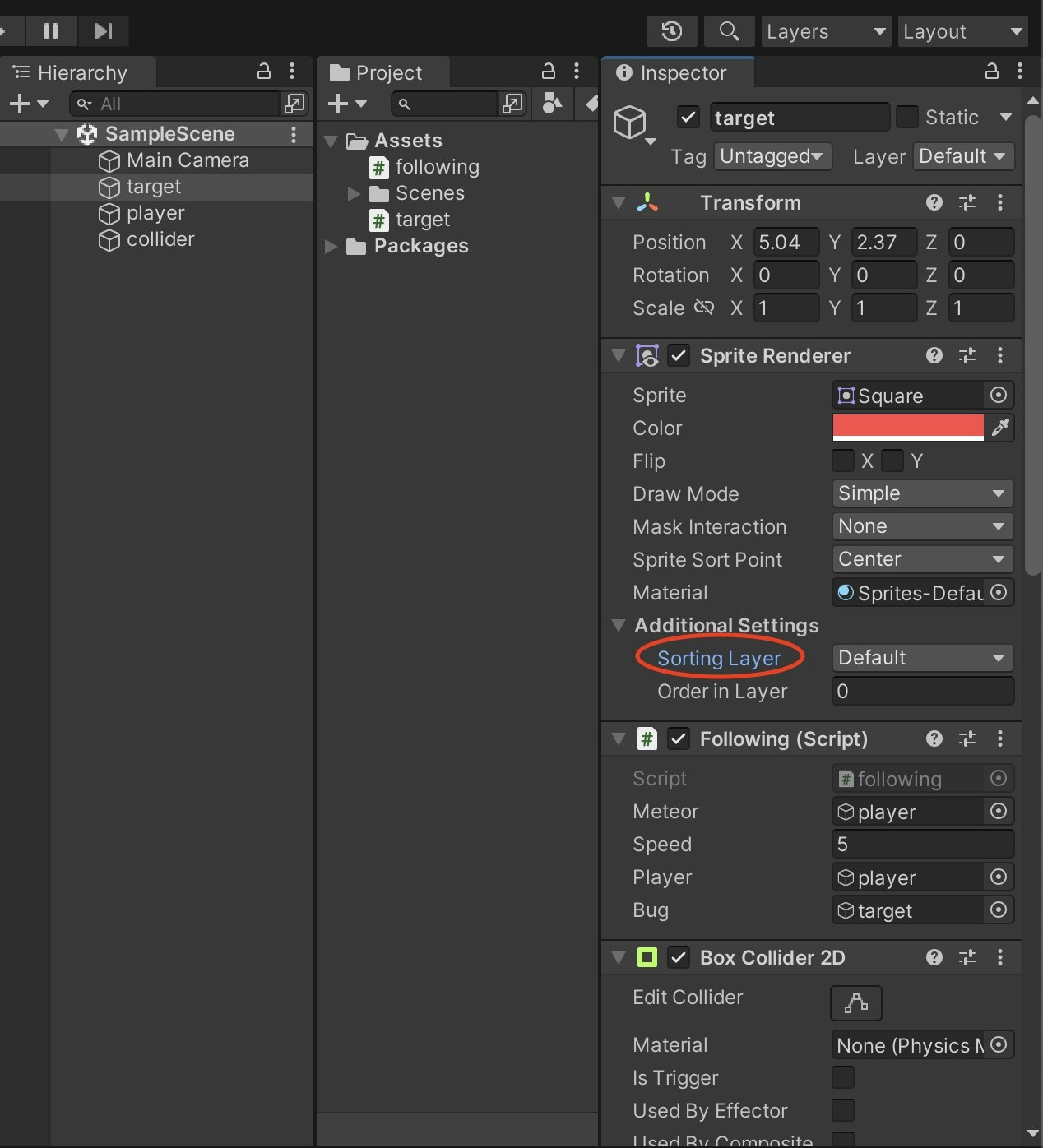Click Project search by type icon
The height and width of the screenshot is (1148, 1043).
[552, 104]
